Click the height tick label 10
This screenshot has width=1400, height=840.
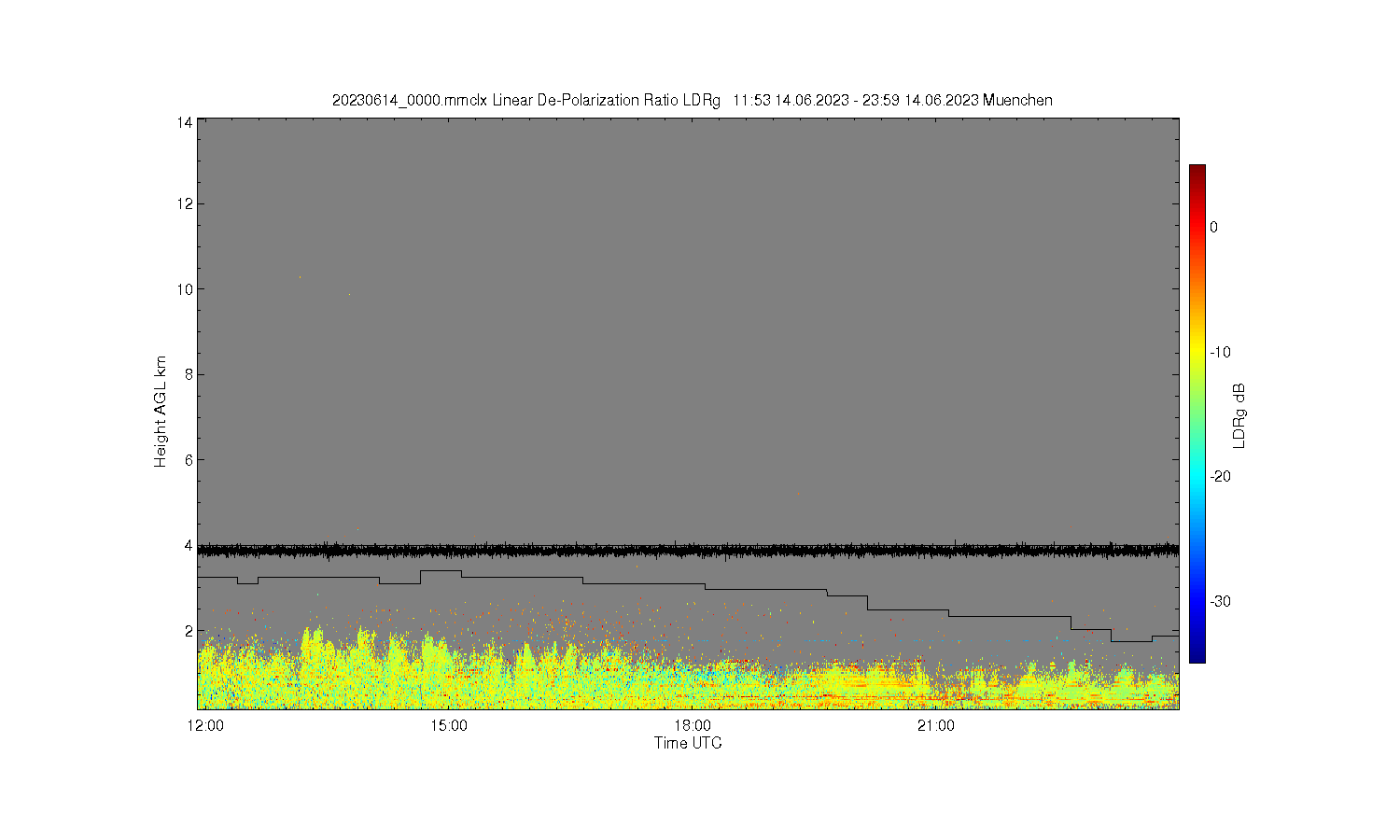(x=184, y=289)
